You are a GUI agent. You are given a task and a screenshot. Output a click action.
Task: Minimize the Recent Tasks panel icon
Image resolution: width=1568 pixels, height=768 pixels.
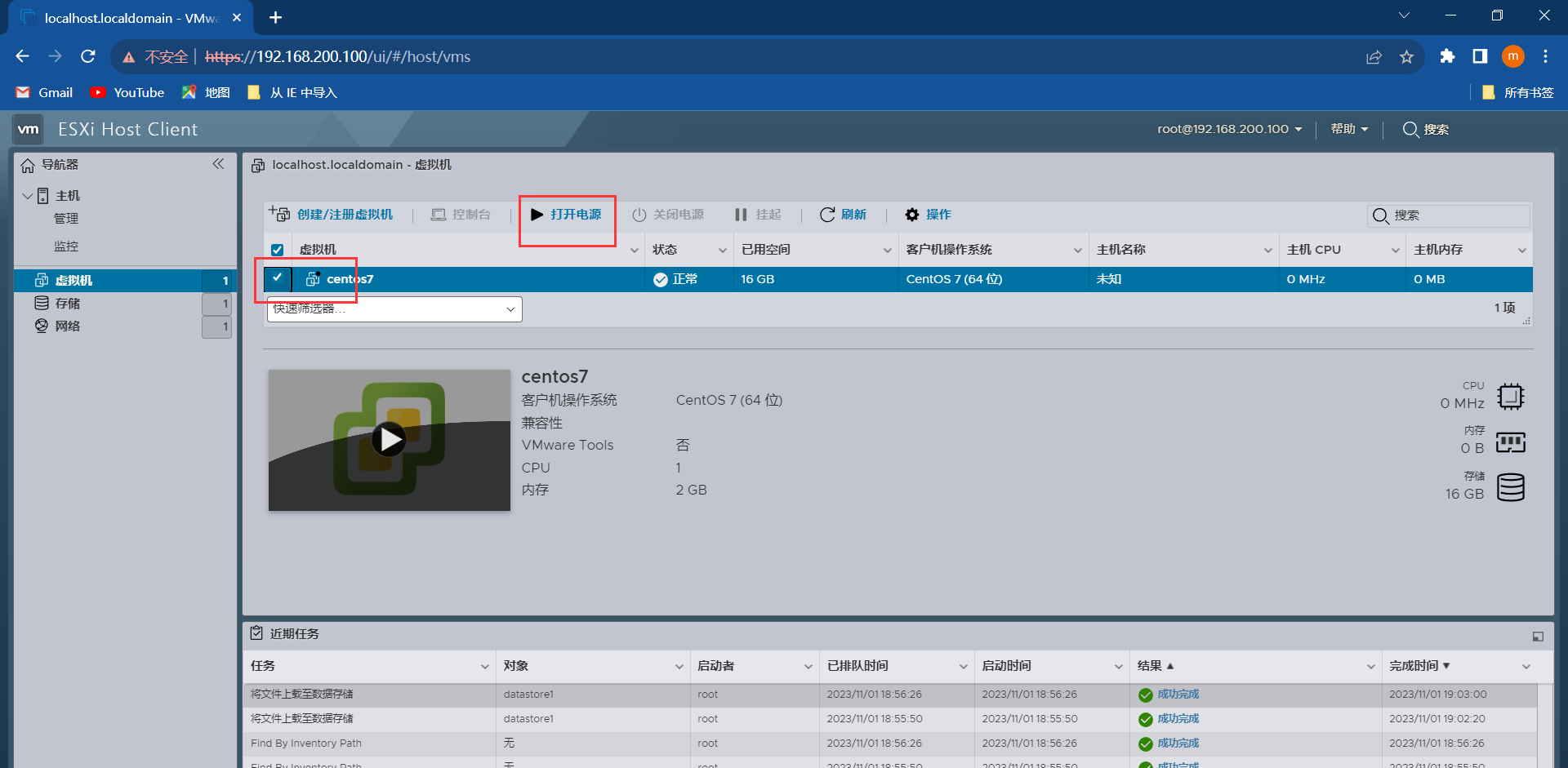click(x=1538, y=637)
